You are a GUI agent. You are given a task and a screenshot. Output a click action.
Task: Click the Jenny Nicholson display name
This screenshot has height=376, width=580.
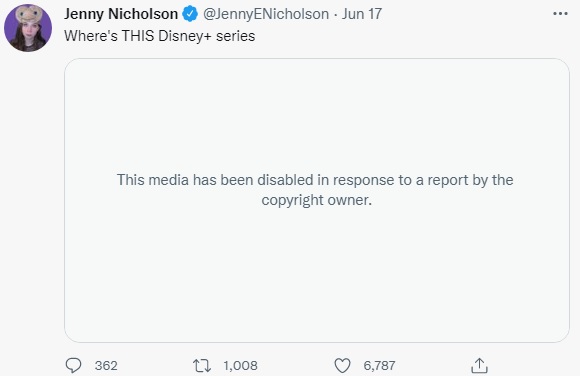tap(121, 14)
